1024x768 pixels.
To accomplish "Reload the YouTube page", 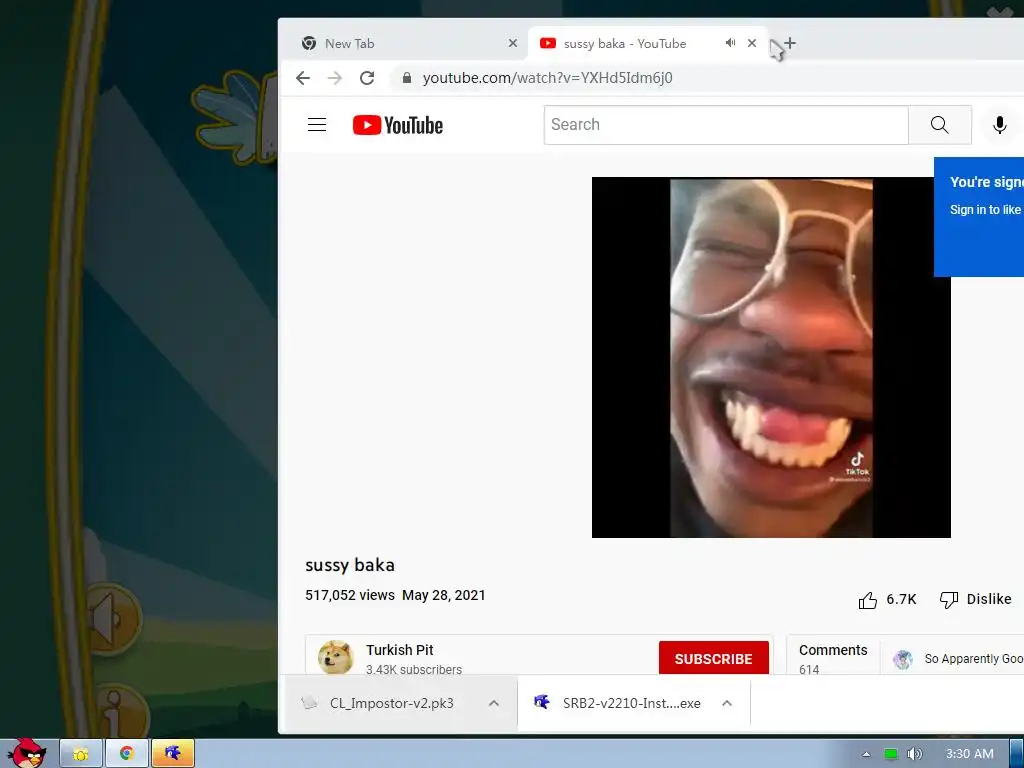I will pos(367,78).
